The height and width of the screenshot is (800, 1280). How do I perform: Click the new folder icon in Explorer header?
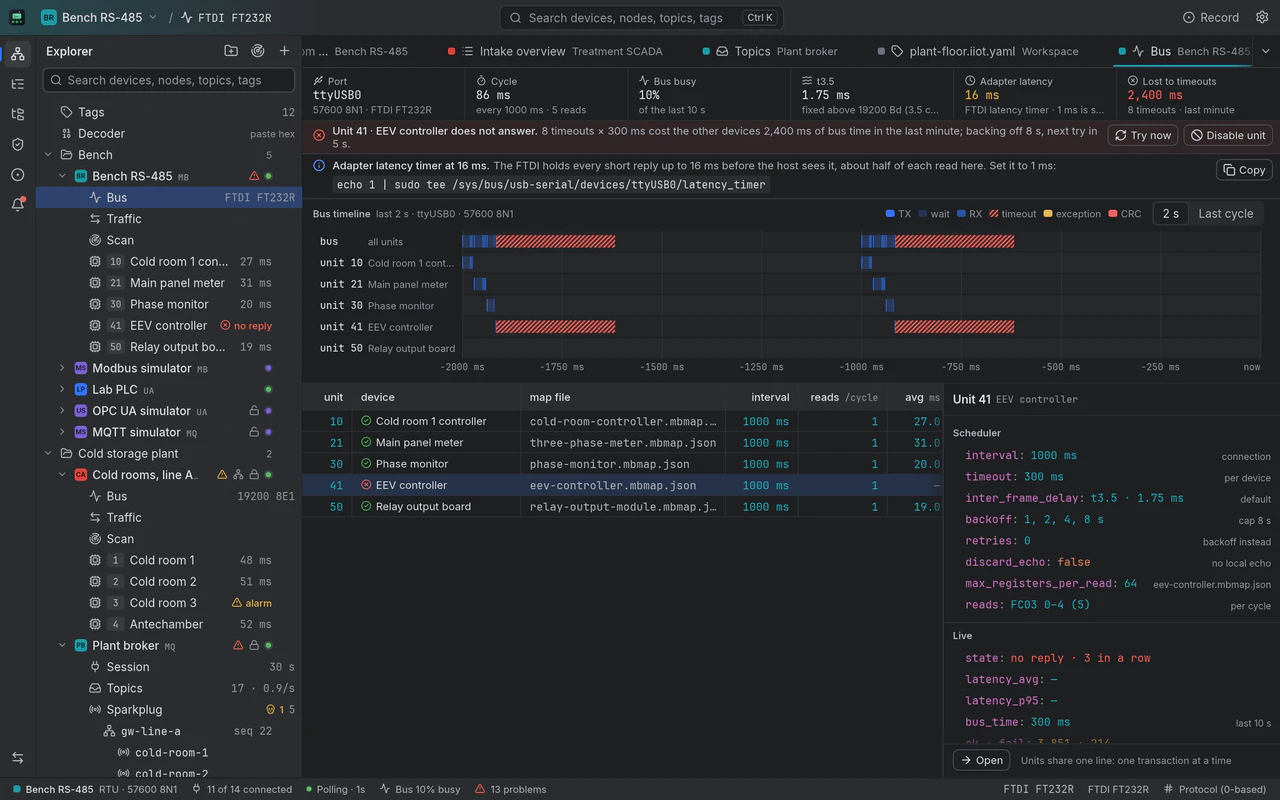pos(231,51)
